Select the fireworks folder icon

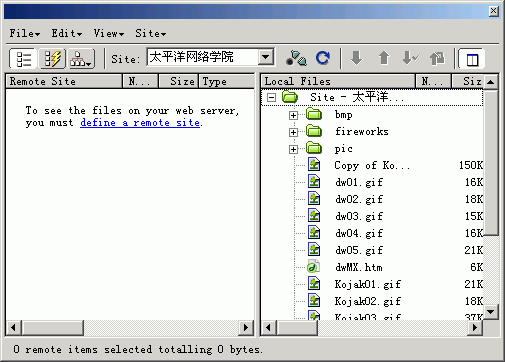[314, 131]
